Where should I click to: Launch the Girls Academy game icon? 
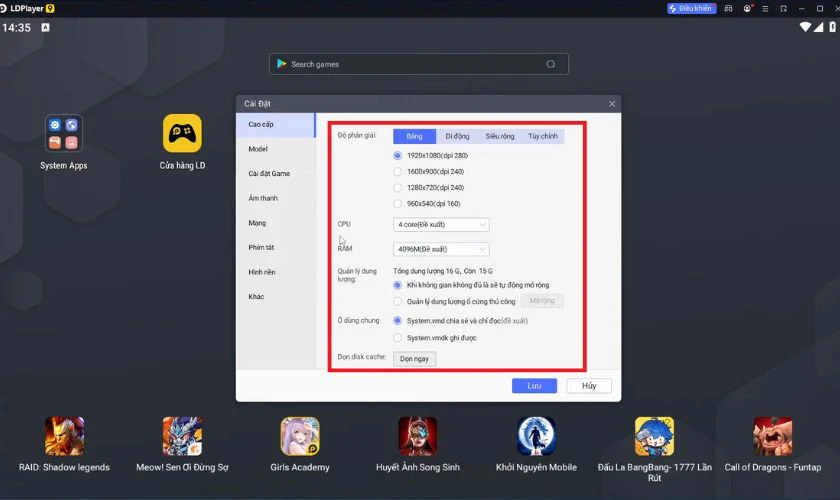pos(300,436)
